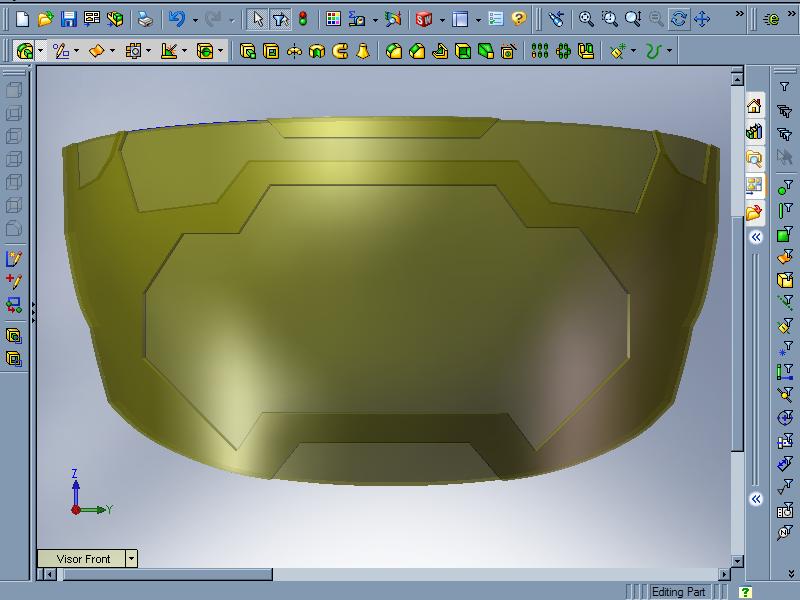
Task: Click Zoom to Fit magnifier
Action: click(x=586, y=19)
